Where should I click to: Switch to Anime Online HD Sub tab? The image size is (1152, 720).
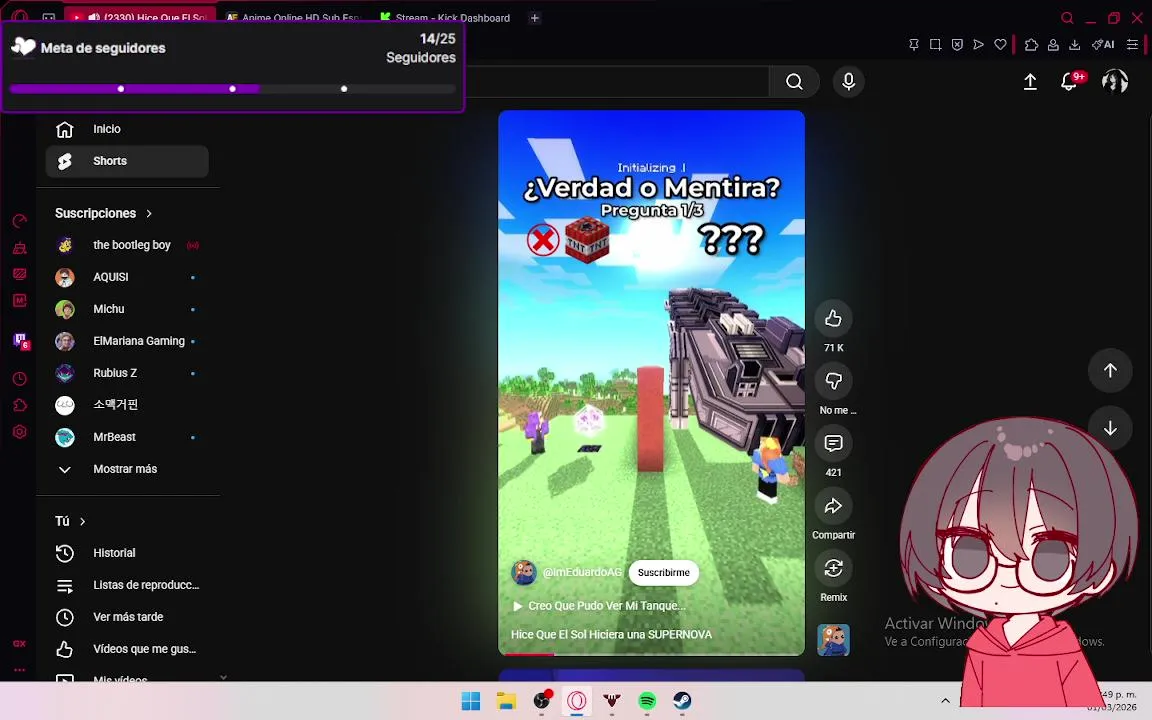point(292,17)
